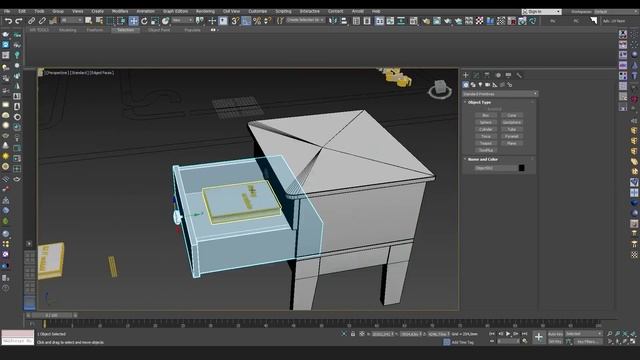The image size is (640, 360).
Task: Choose the Rectangular Selection Region tool
Action: 111,21
